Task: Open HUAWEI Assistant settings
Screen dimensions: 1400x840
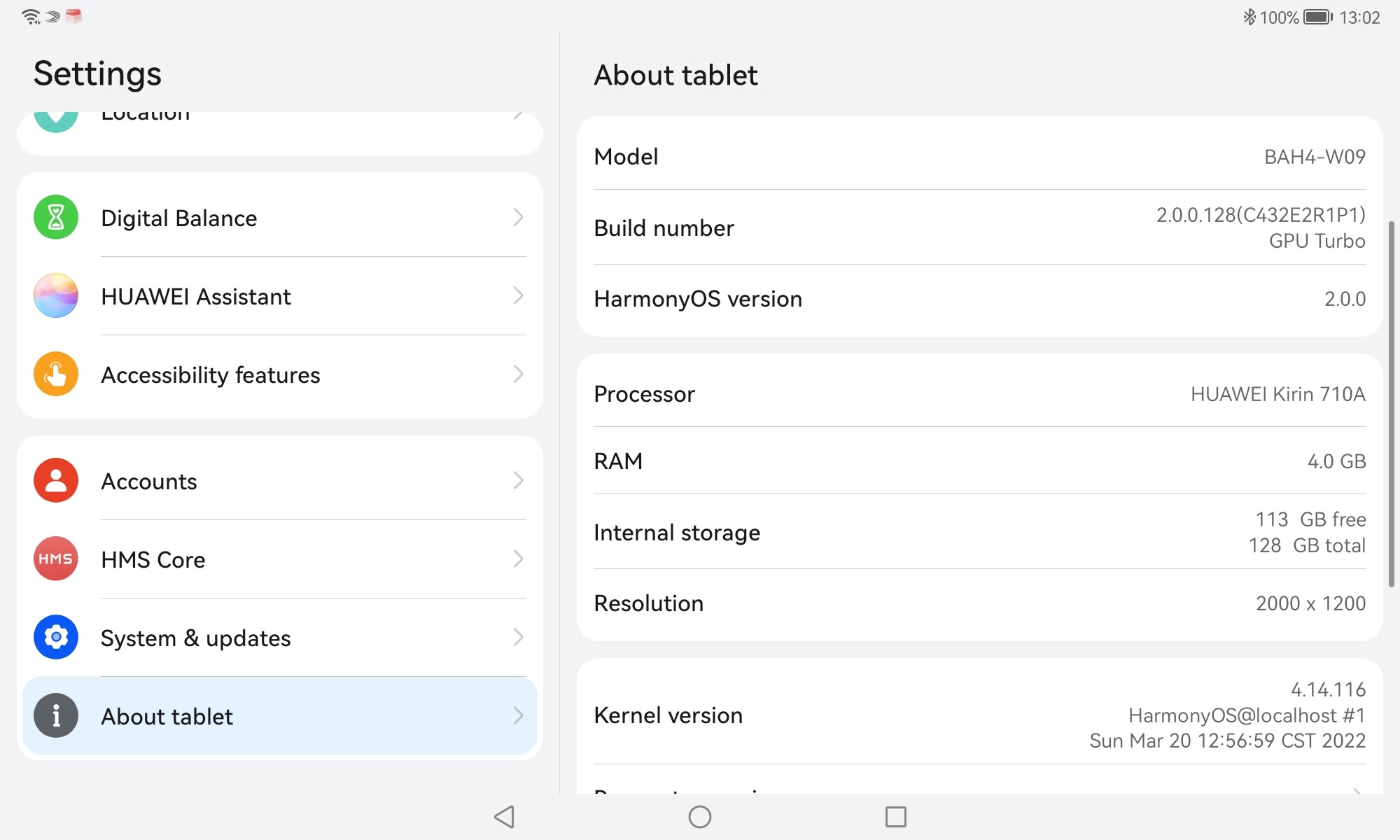Action: [280, 295]
